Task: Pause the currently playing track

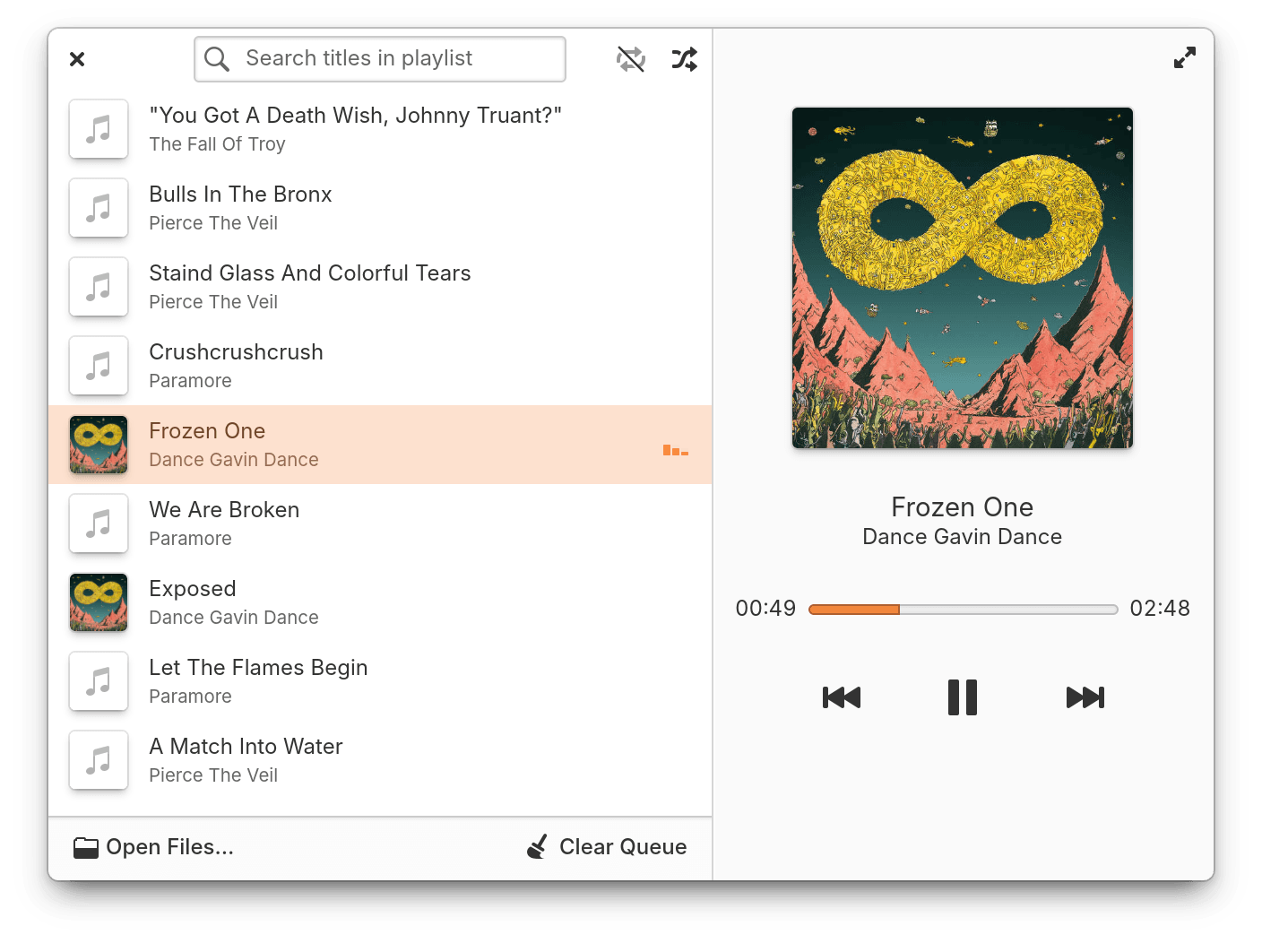Action: click(x=962, y=697)
